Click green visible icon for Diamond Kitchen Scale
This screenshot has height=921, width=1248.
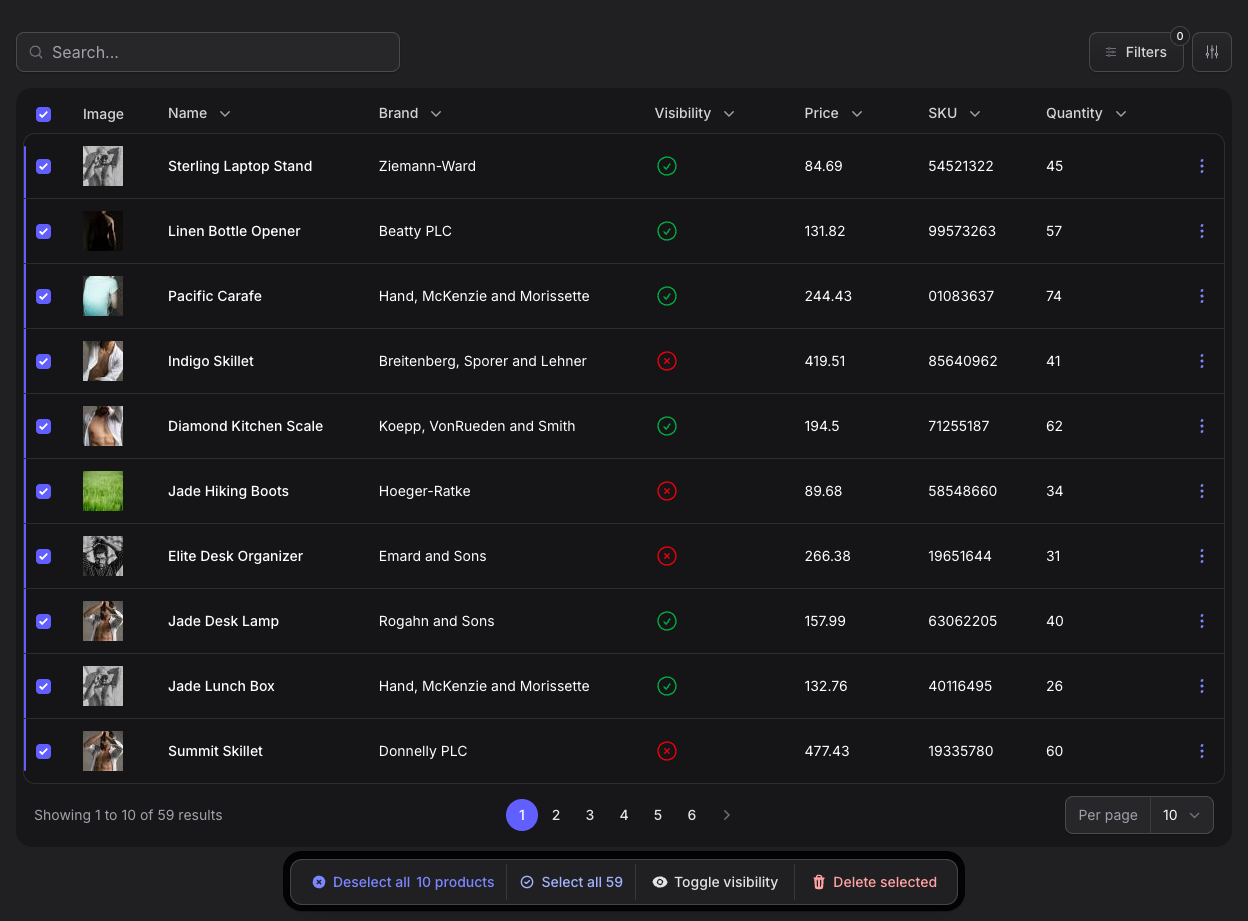[667, 426]
